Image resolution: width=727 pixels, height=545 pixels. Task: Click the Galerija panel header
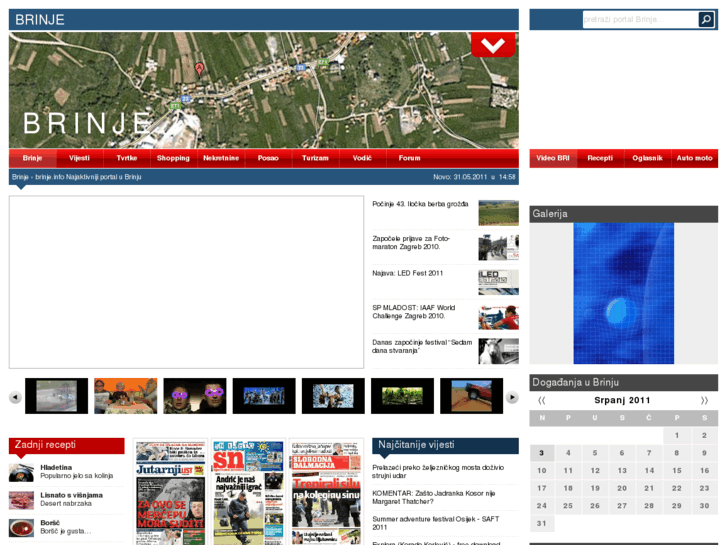click(624, 214)
